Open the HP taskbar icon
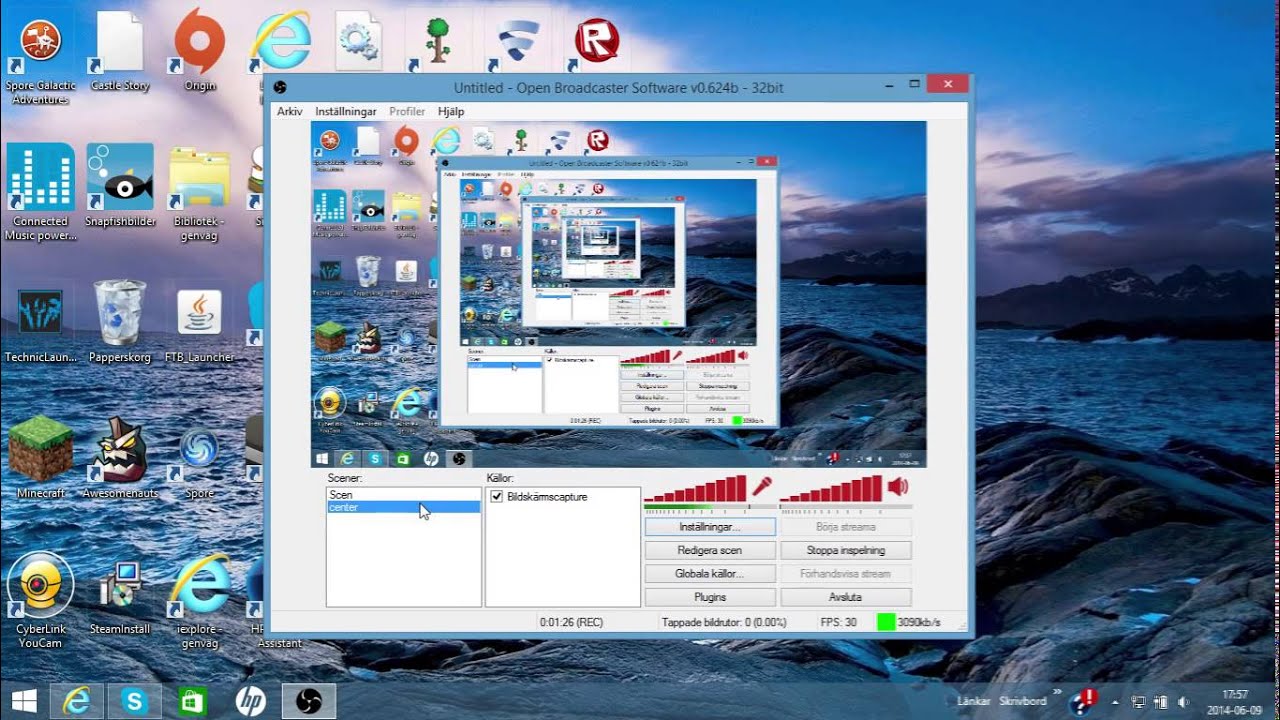This screenshot has height=720, width=1280. click(250, 701)
